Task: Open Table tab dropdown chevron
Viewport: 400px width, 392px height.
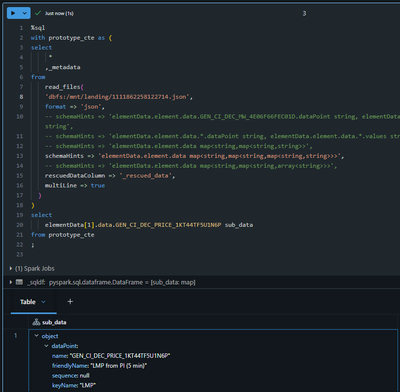Action: tap(43, 302)
